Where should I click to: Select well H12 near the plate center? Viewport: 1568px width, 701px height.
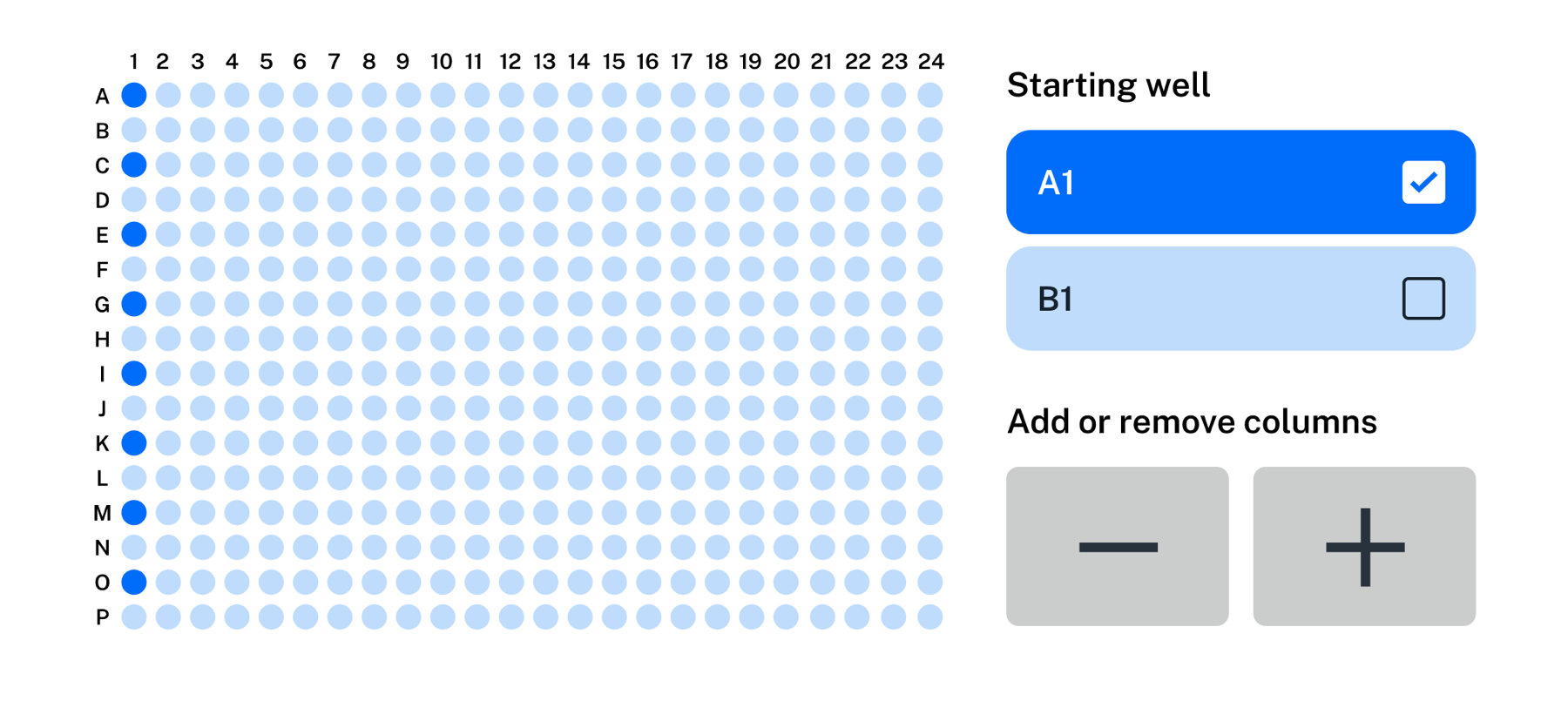[510, 339]
